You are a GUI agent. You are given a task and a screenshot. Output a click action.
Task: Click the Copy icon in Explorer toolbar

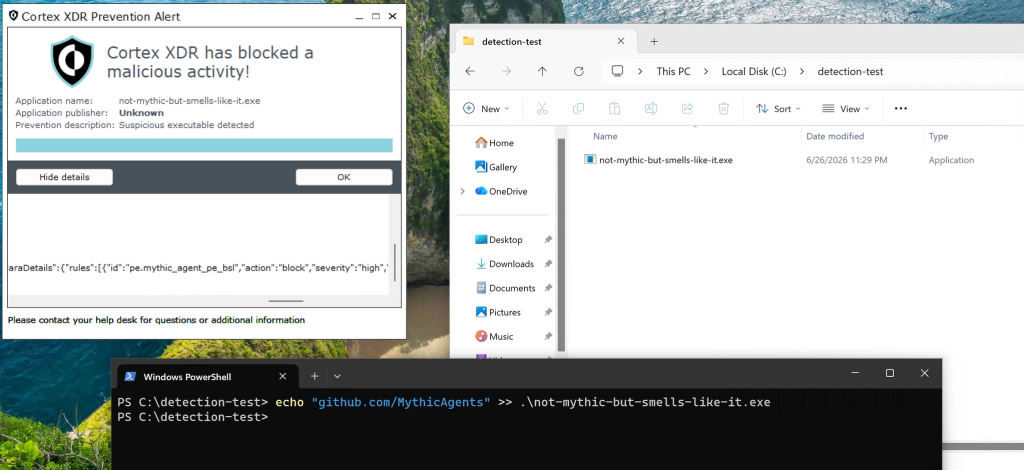[578, 108]
